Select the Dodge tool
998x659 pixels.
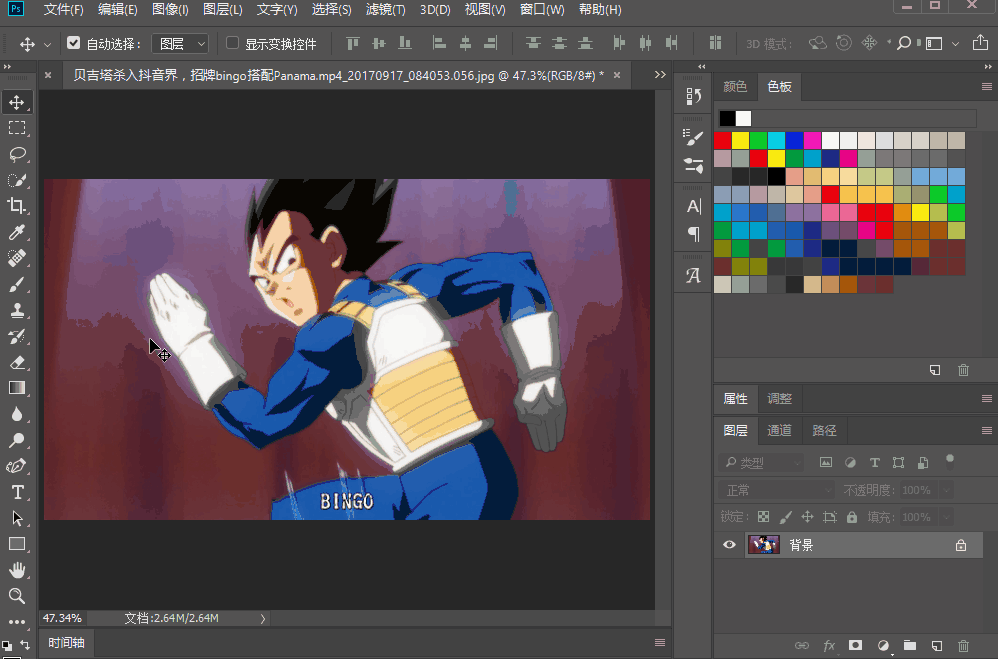point(17,440)
